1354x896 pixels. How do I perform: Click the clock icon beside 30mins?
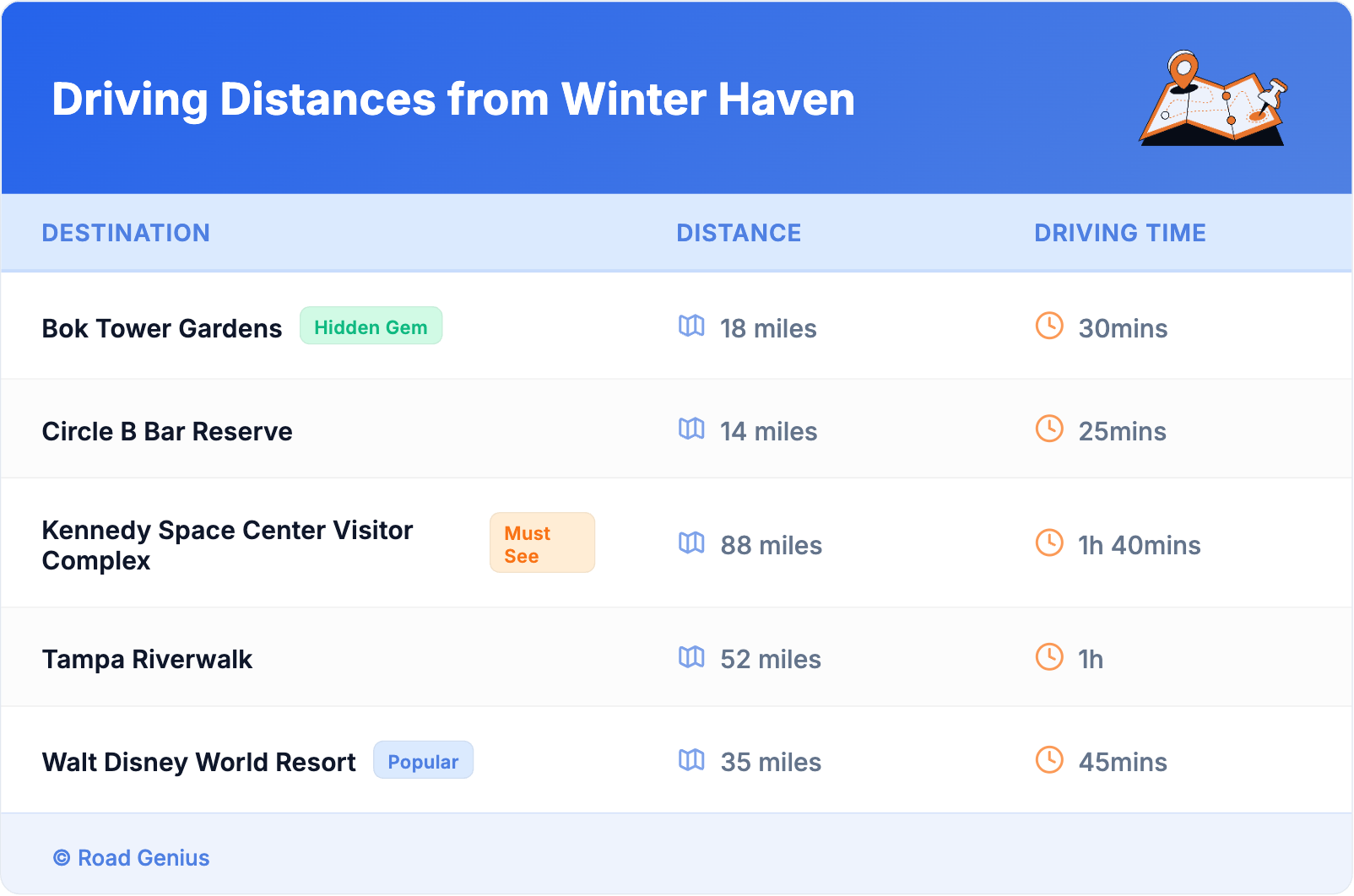1049,326
